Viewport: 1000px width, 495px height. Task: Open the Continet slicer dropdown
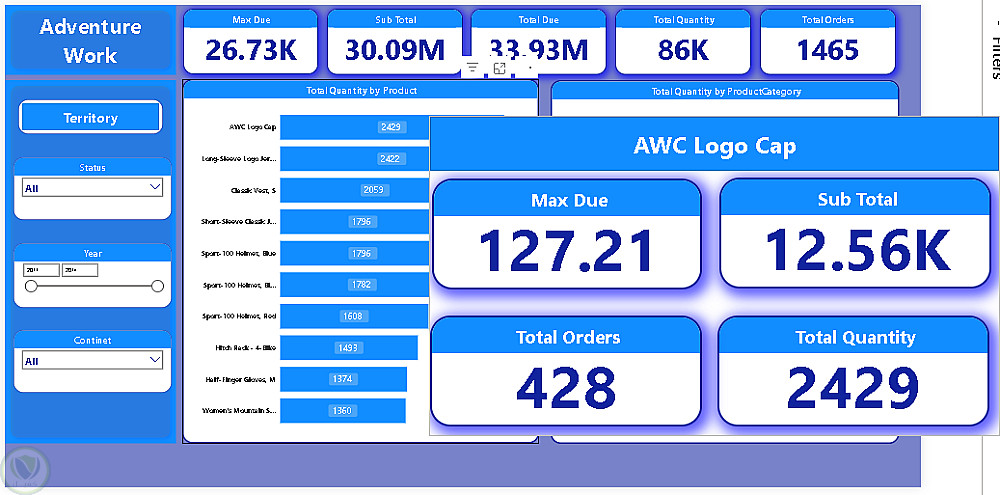[92, 360]
